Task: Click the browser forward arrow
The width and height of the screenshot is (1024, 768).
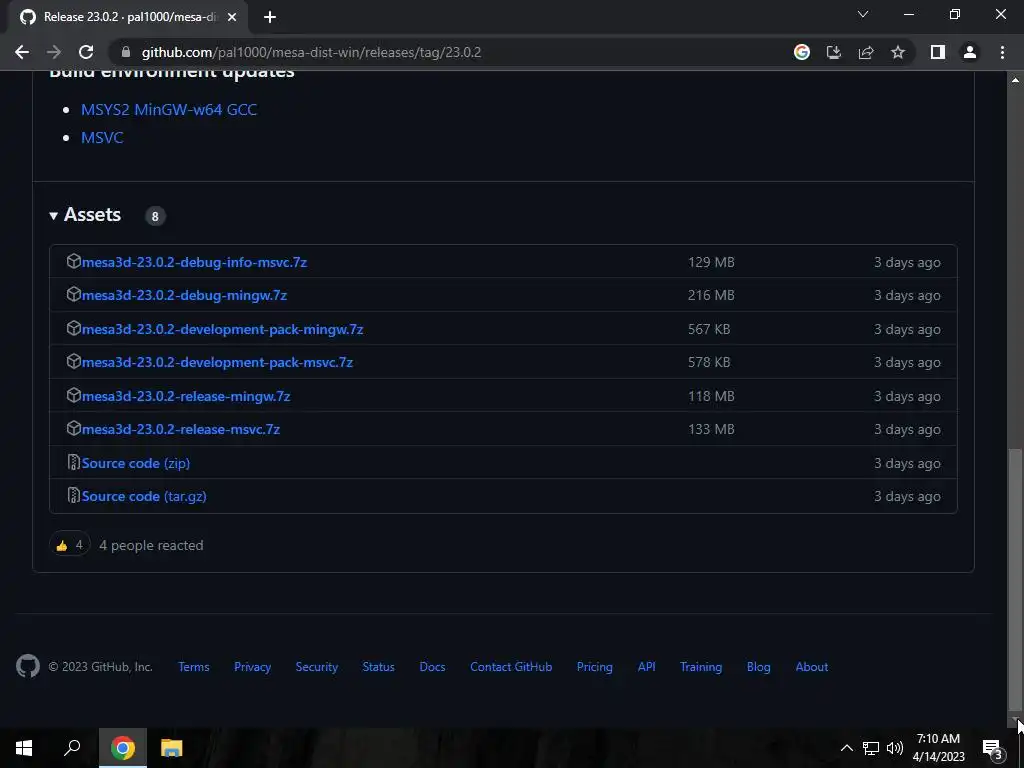Action: [54, 52]
